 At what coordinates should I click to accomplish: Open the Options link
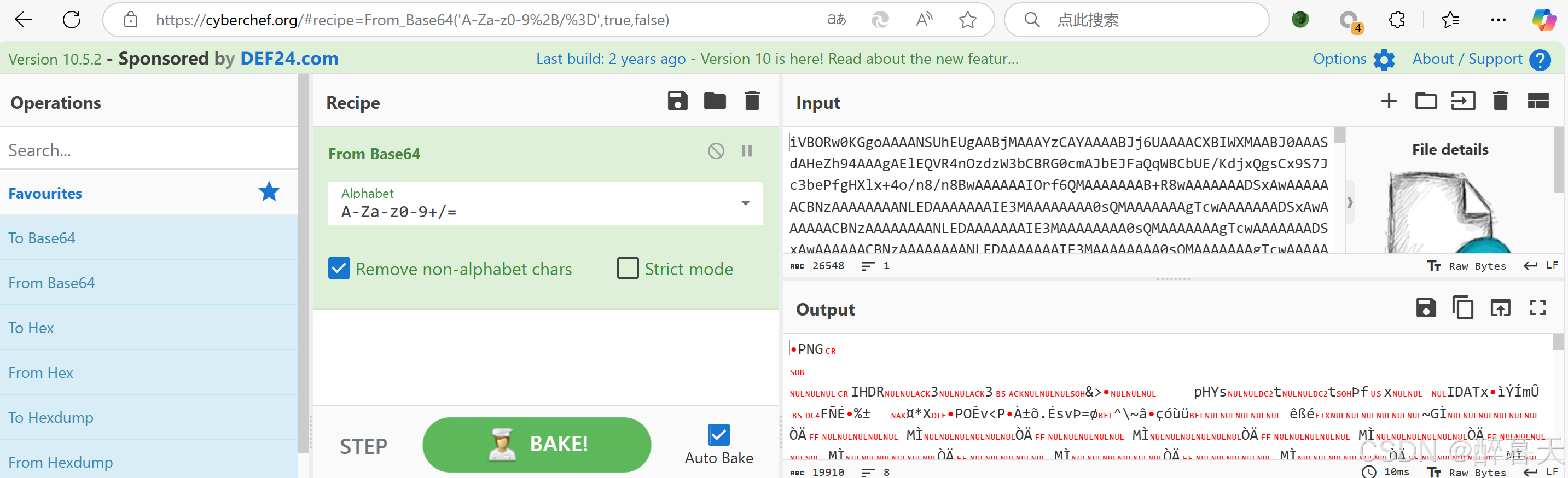pos(1339,59)
